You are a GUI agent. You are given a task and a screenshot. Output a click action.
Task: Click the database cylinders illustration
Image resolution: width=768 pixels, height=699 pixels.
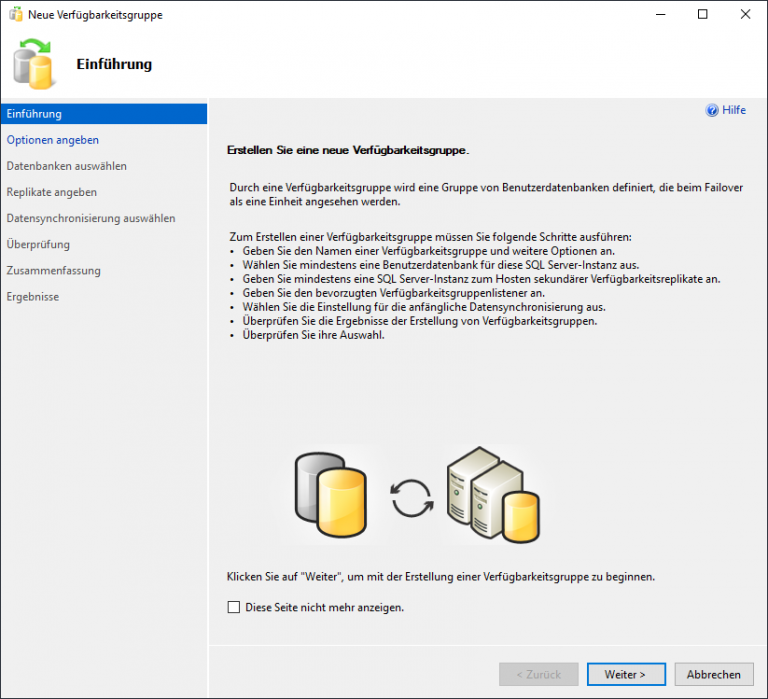coord(331,495)
